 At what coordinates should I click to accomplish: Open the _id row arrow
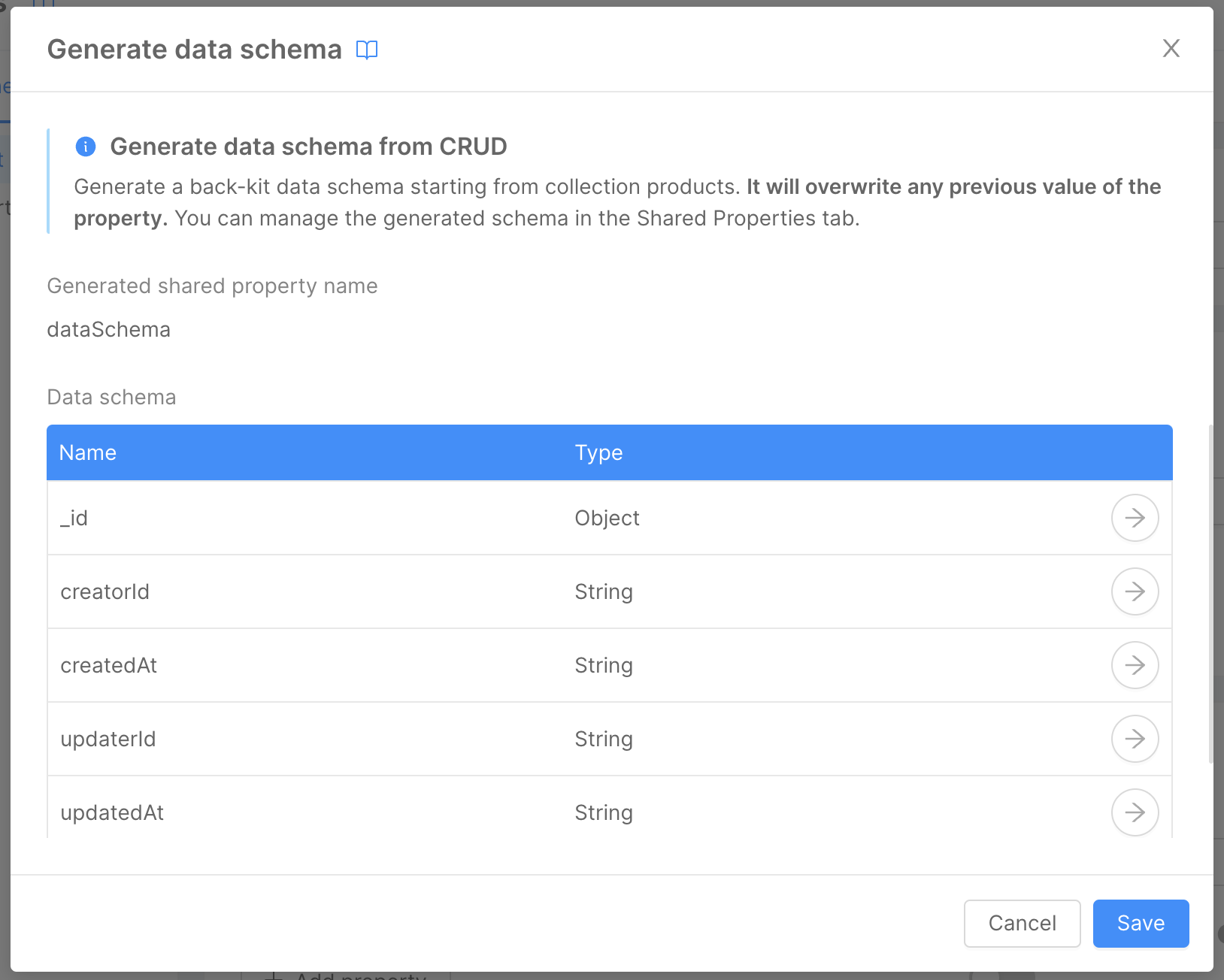click(1135, 518)
